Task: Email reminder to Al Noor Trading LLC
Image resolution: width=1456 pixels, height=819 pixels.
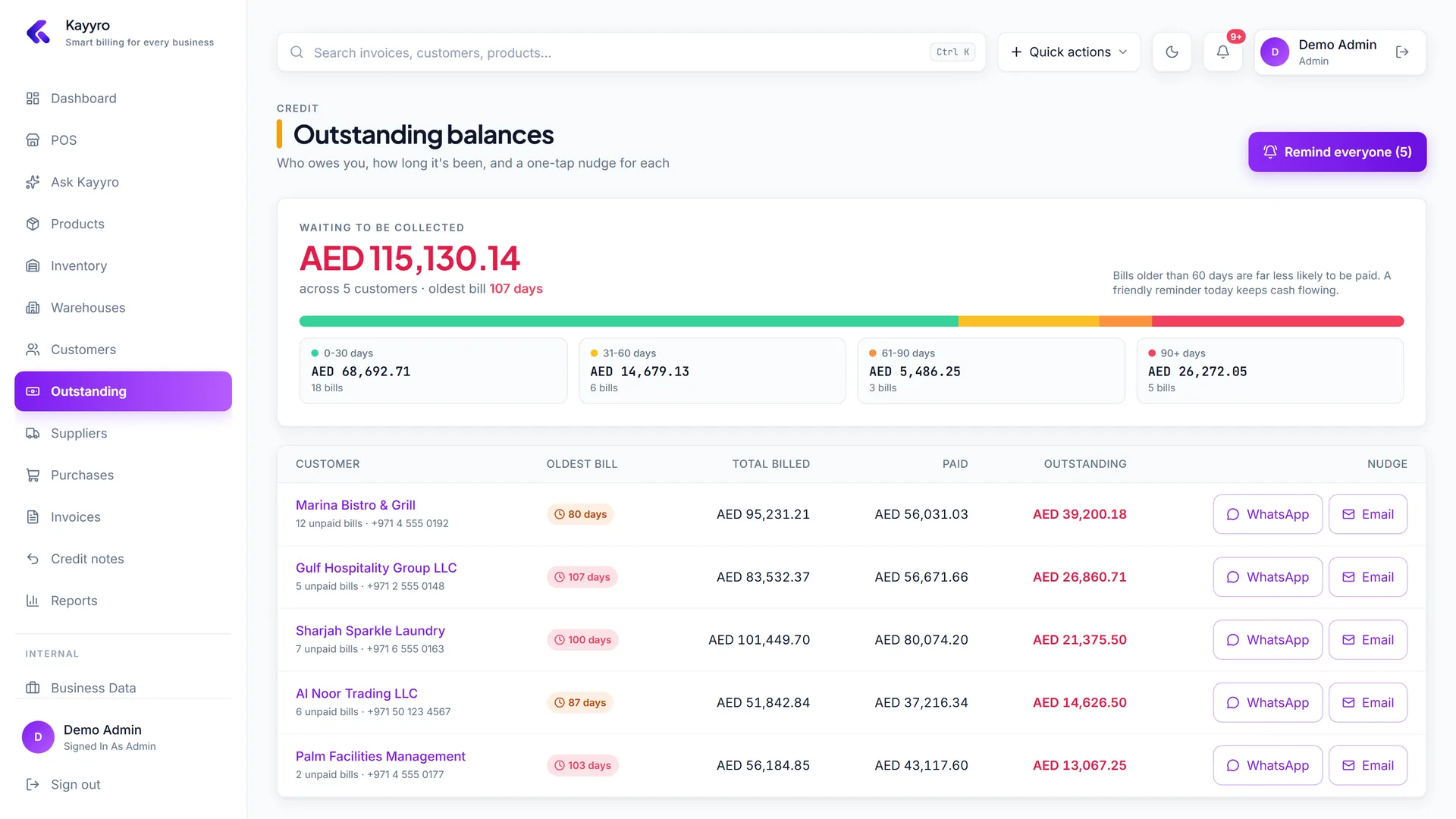Action: click(x=1367, y=703)
